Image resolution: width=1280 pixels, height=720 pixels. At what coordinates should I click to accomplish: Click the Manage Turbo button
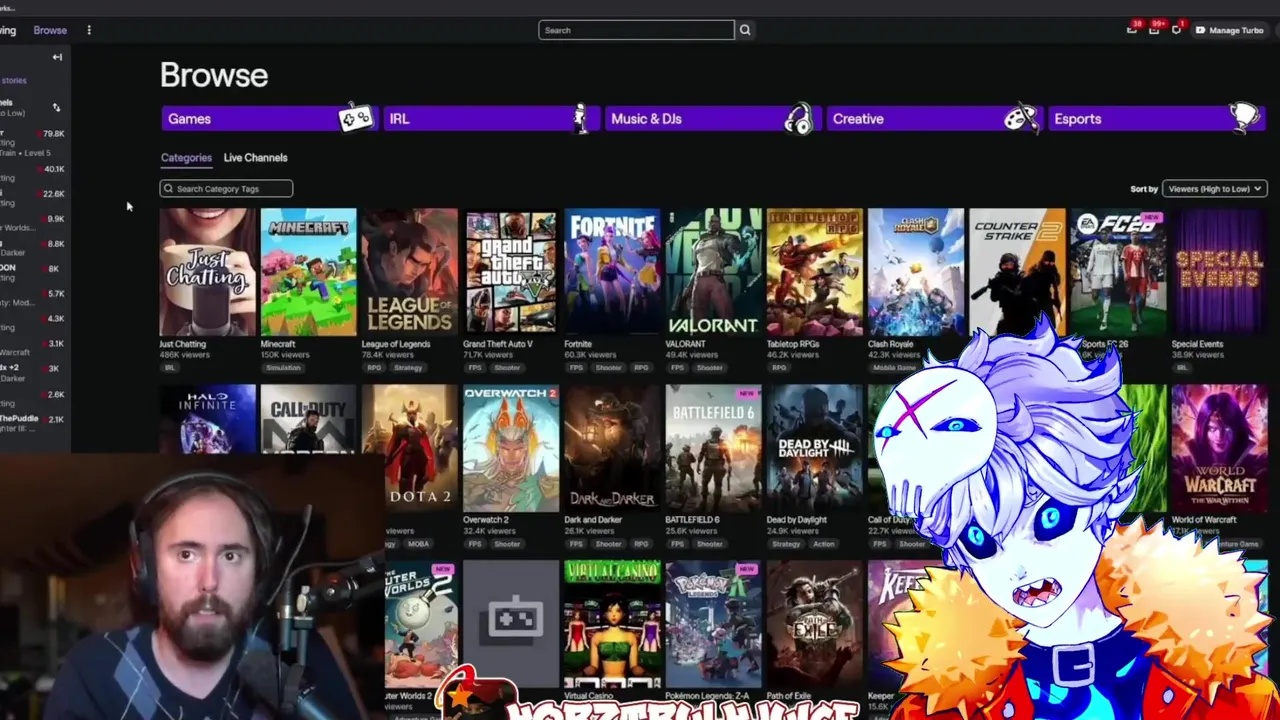click(x=1230, y=30)
